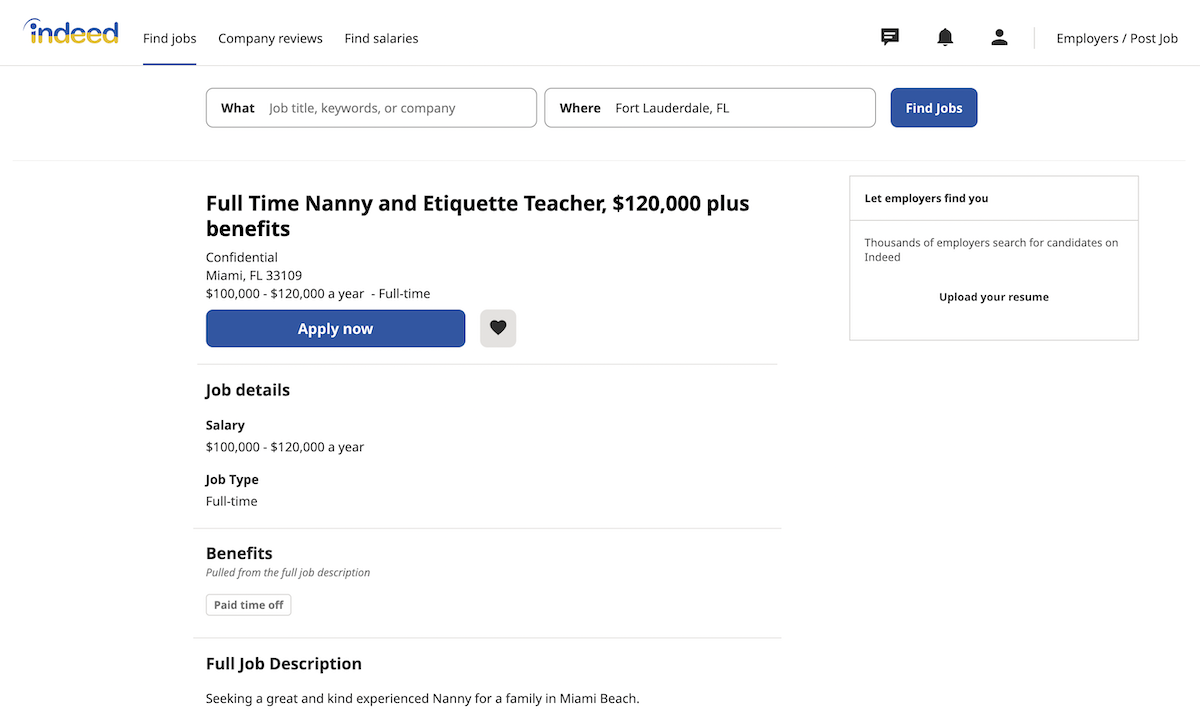Switch to the Find salaries tab
1200x713 pixels.
point(381,38)
